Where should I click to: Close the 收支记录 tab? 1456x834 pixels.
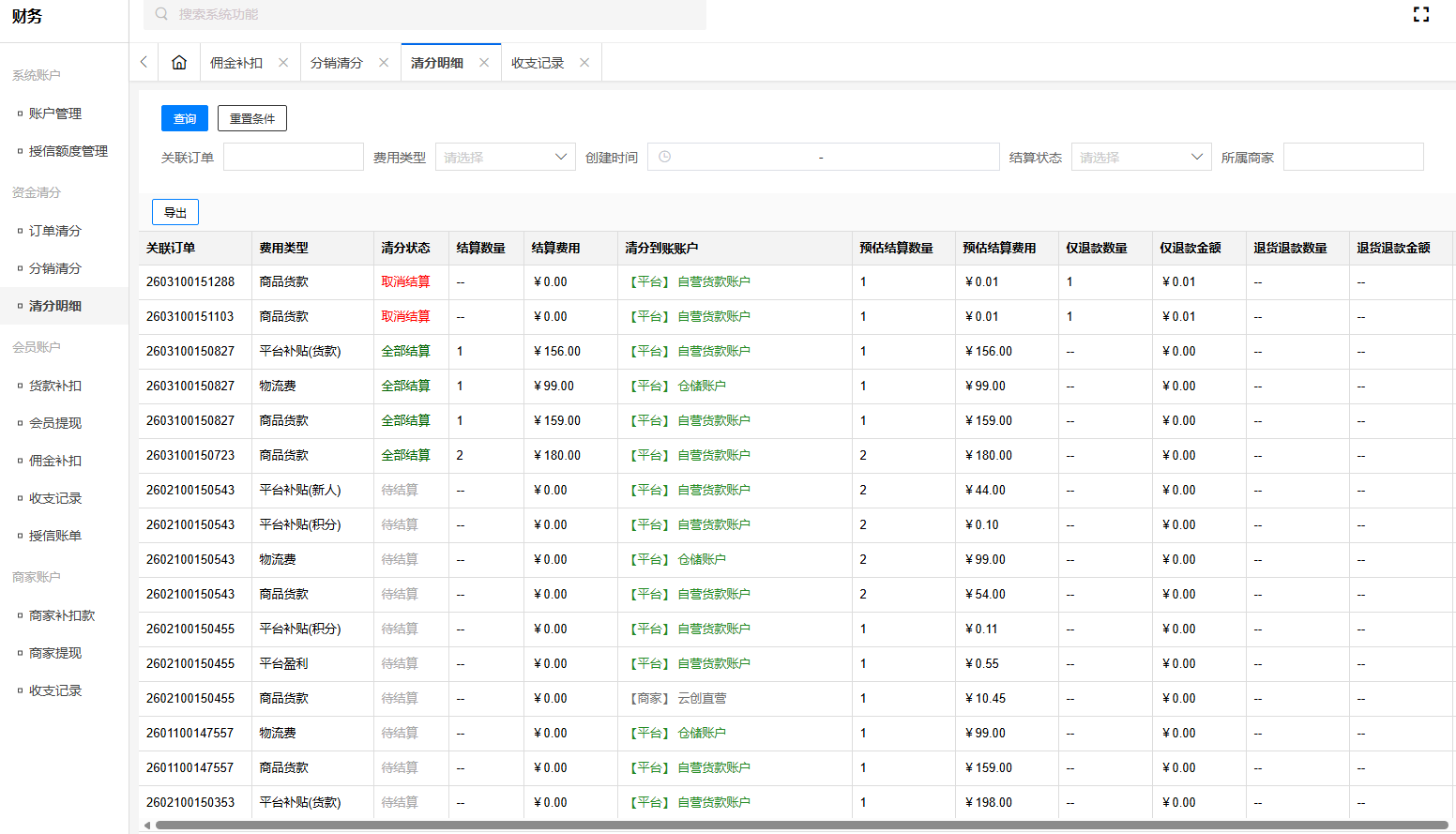click(x=584, y=61)
